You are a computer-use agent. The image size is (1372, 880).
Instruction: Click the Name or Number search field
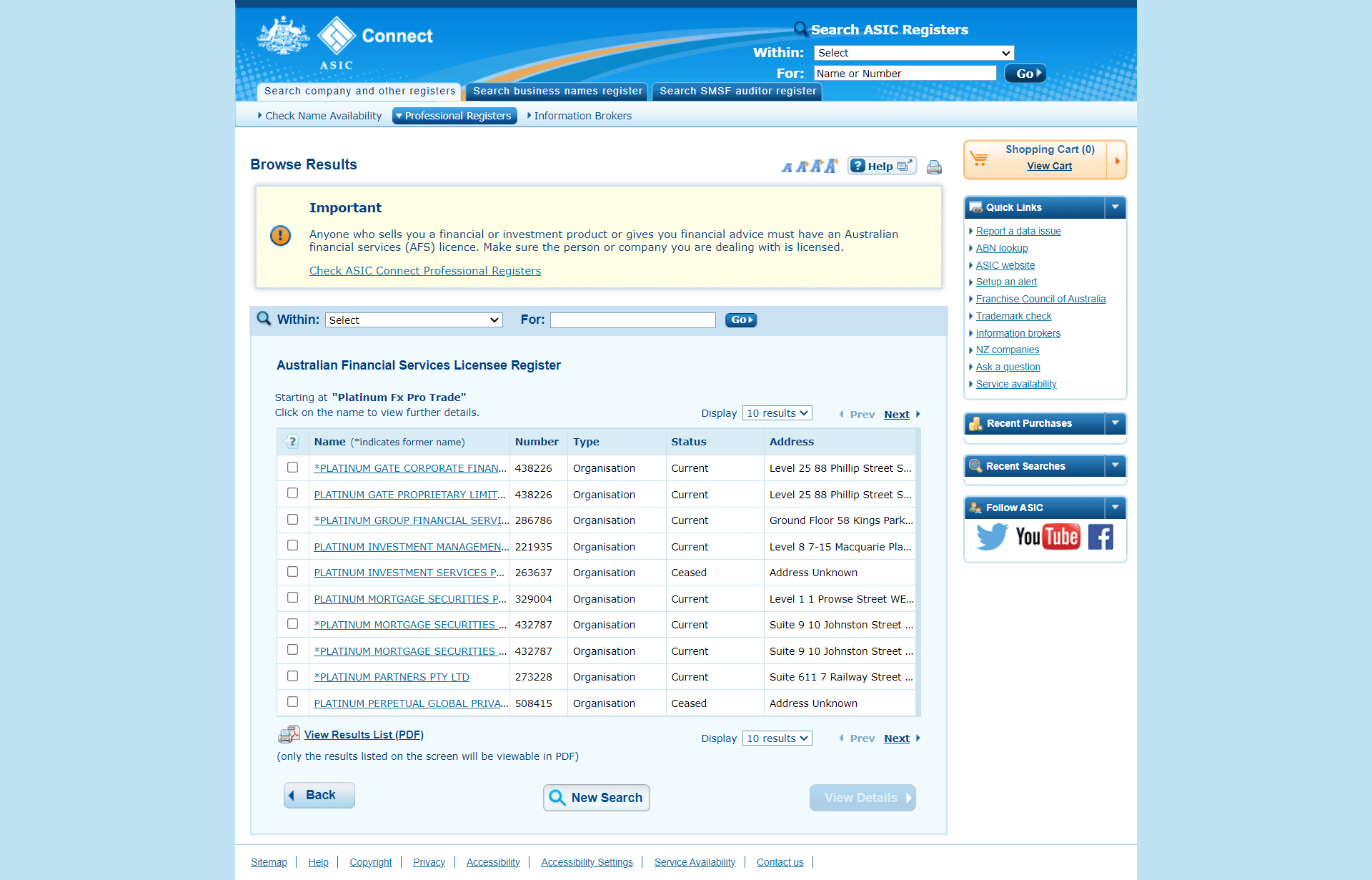coord(905,74)
